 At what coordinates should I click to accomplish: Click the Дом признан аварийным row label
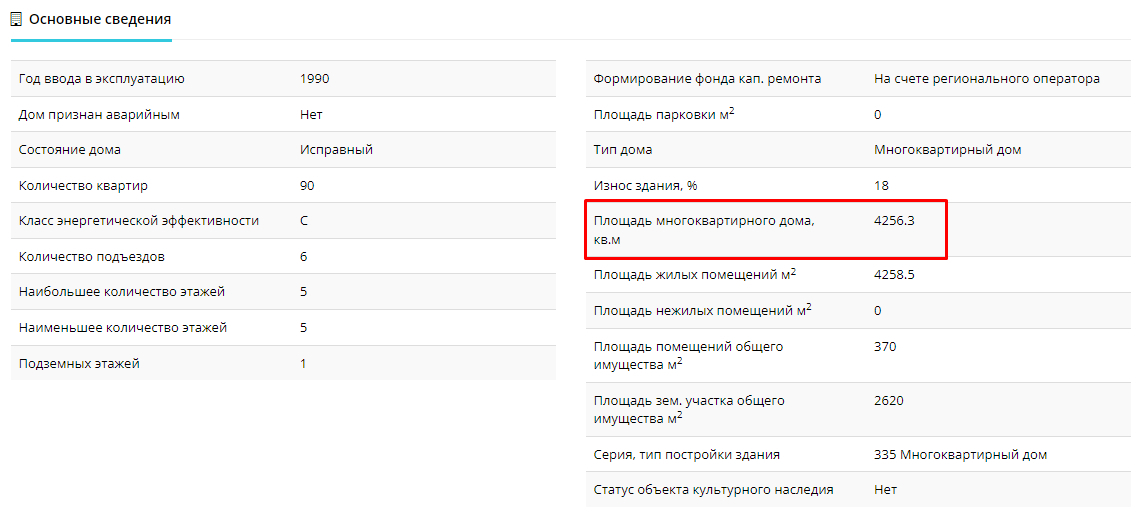coord(99,115)
